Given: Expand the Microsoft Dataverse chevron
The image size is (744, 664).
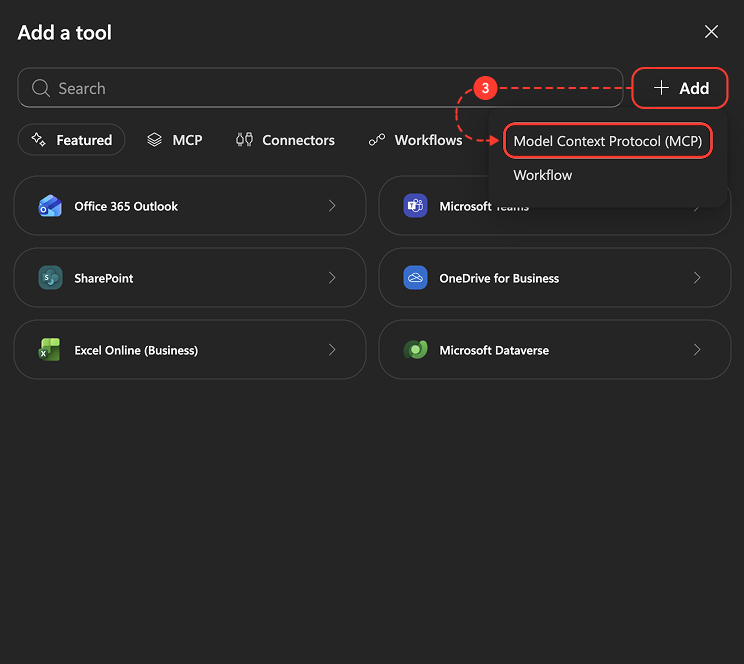Looking at the screenshot, I should point(697,350).
